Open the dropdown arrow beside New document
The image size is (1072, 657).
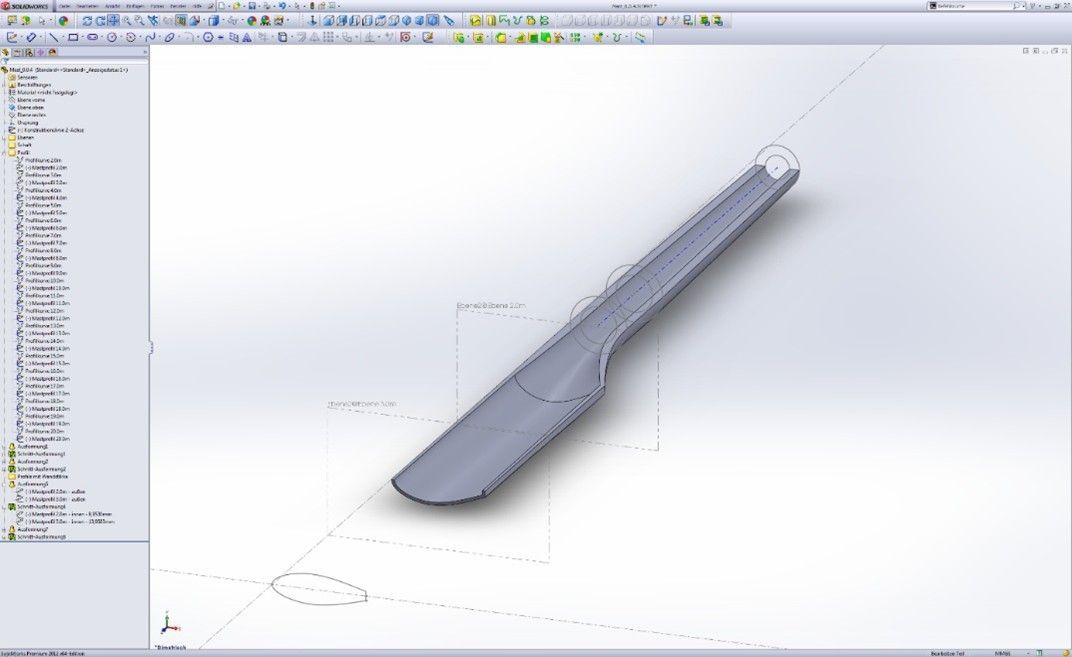(x=228, y=5)
